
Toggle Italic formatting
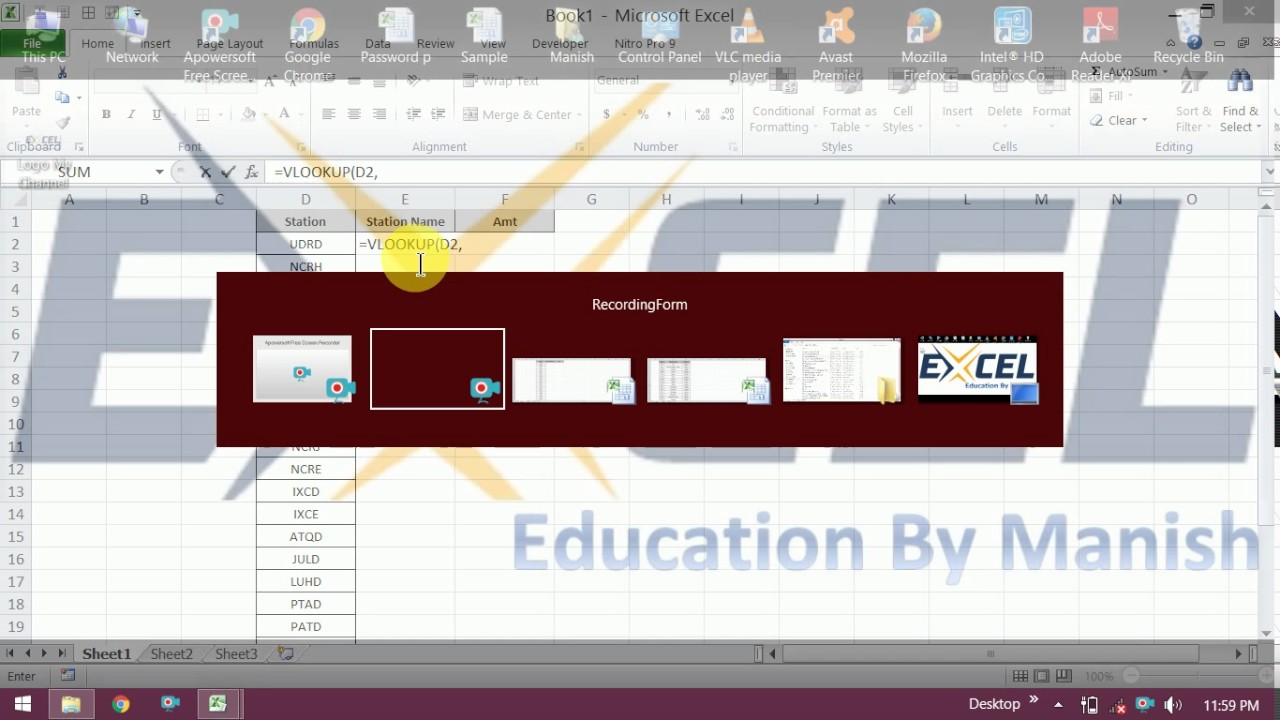coord(131,115)
